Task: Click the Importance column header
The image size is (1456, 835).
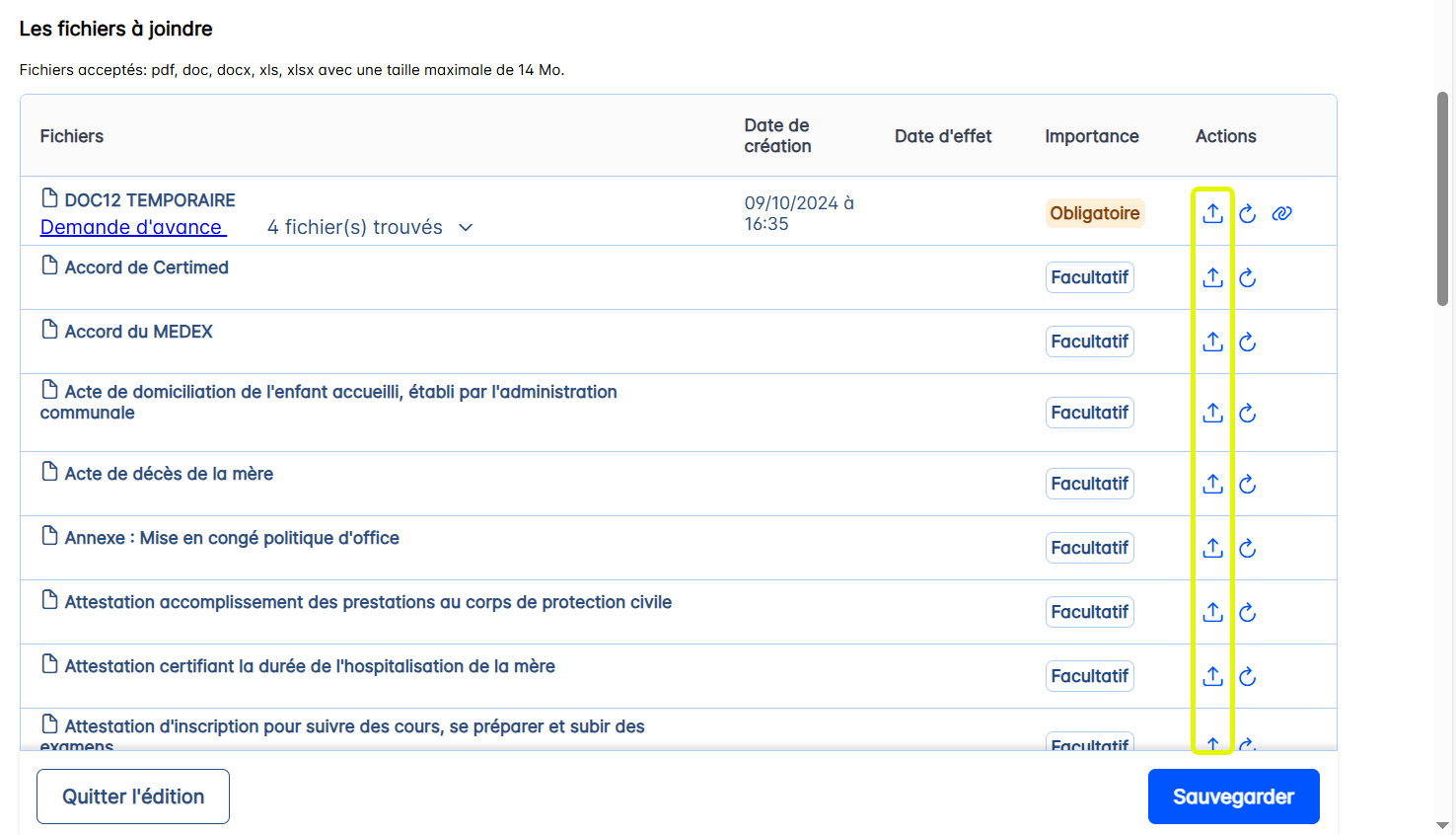Action: [x=1091, y=136]
